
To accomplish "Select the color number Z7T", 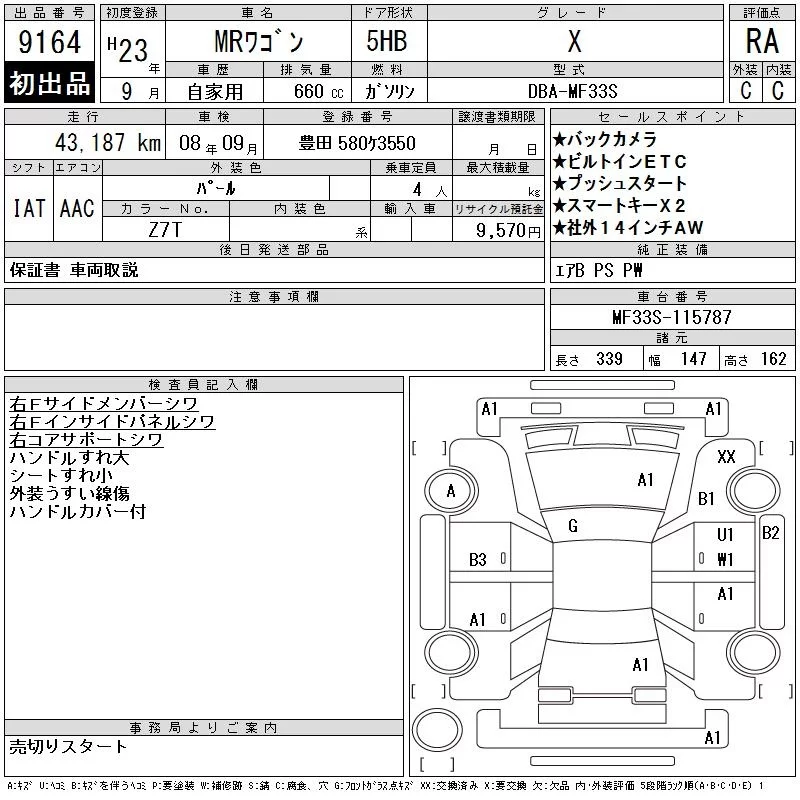I will 165,230.
